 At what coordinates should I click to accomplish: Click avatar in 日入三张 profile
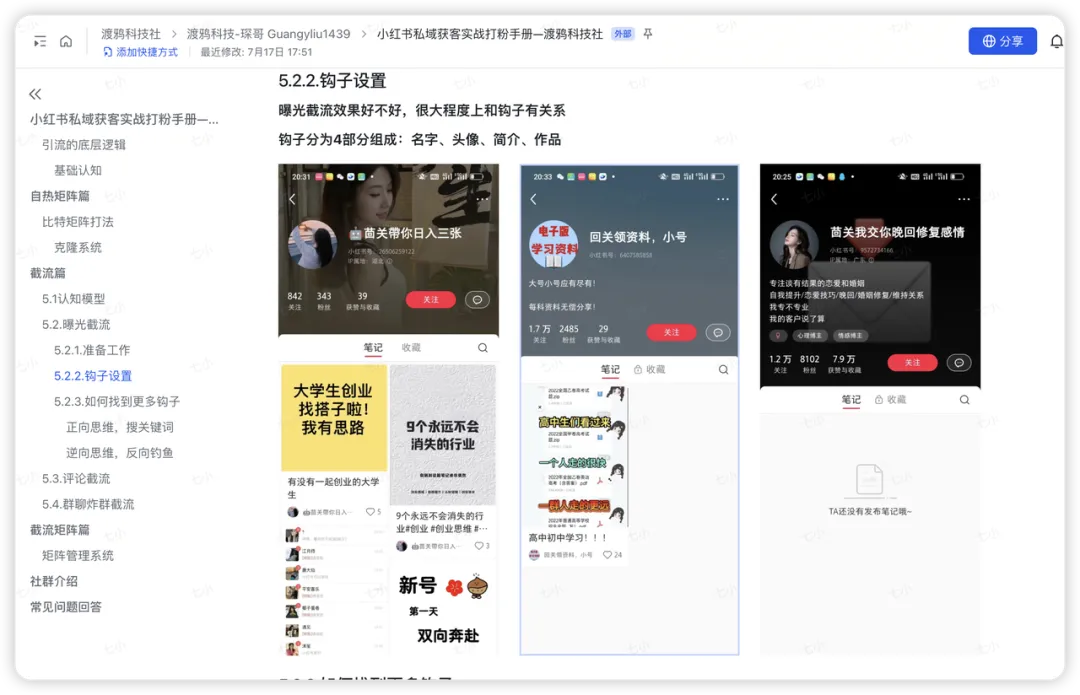tap(312, 245)
